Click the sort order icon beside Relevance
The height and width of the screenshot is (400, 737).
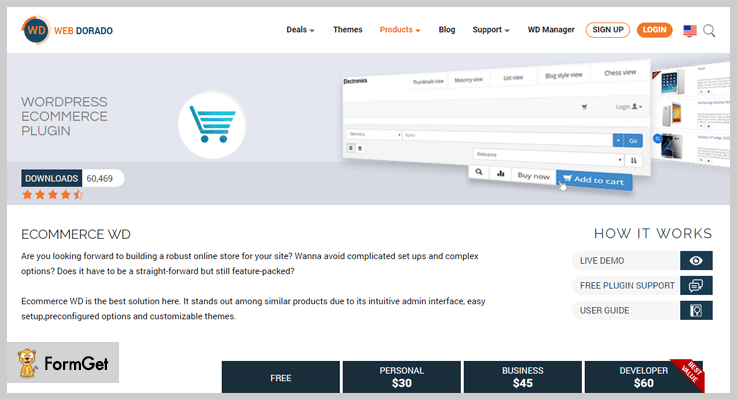[634, 160]
